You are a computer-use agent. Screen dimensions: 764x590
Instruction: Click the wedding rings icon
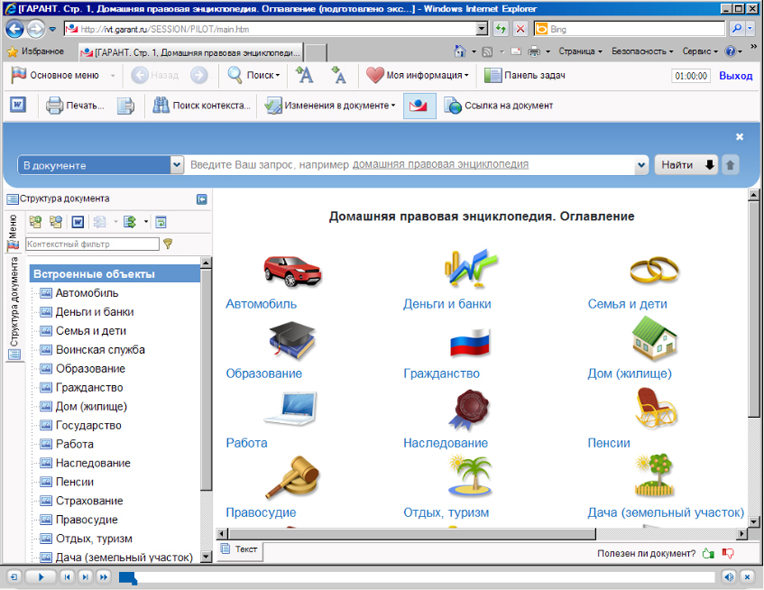tap(654, 269)
